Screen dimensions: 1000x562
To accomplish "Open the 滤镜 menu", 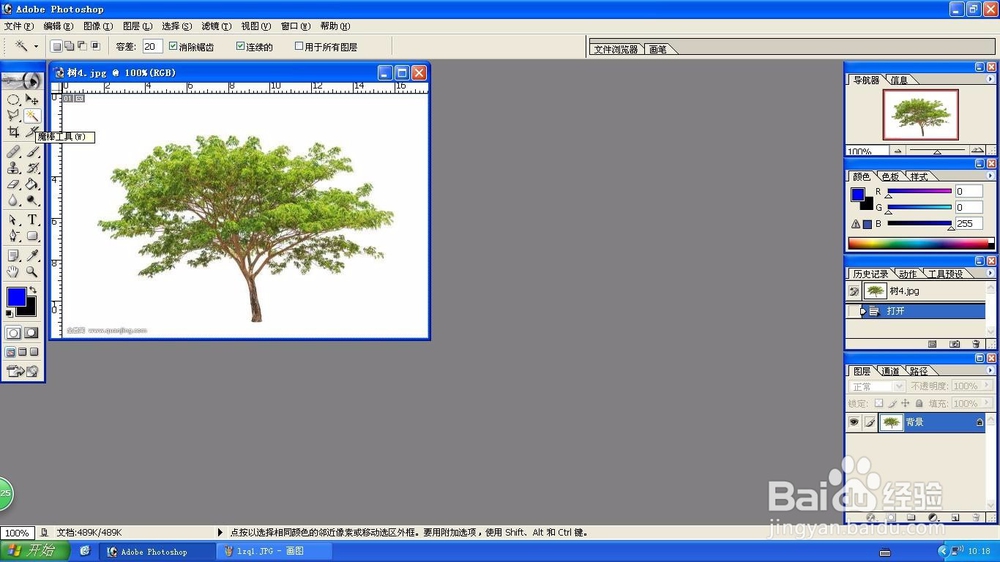I will 216,26.
